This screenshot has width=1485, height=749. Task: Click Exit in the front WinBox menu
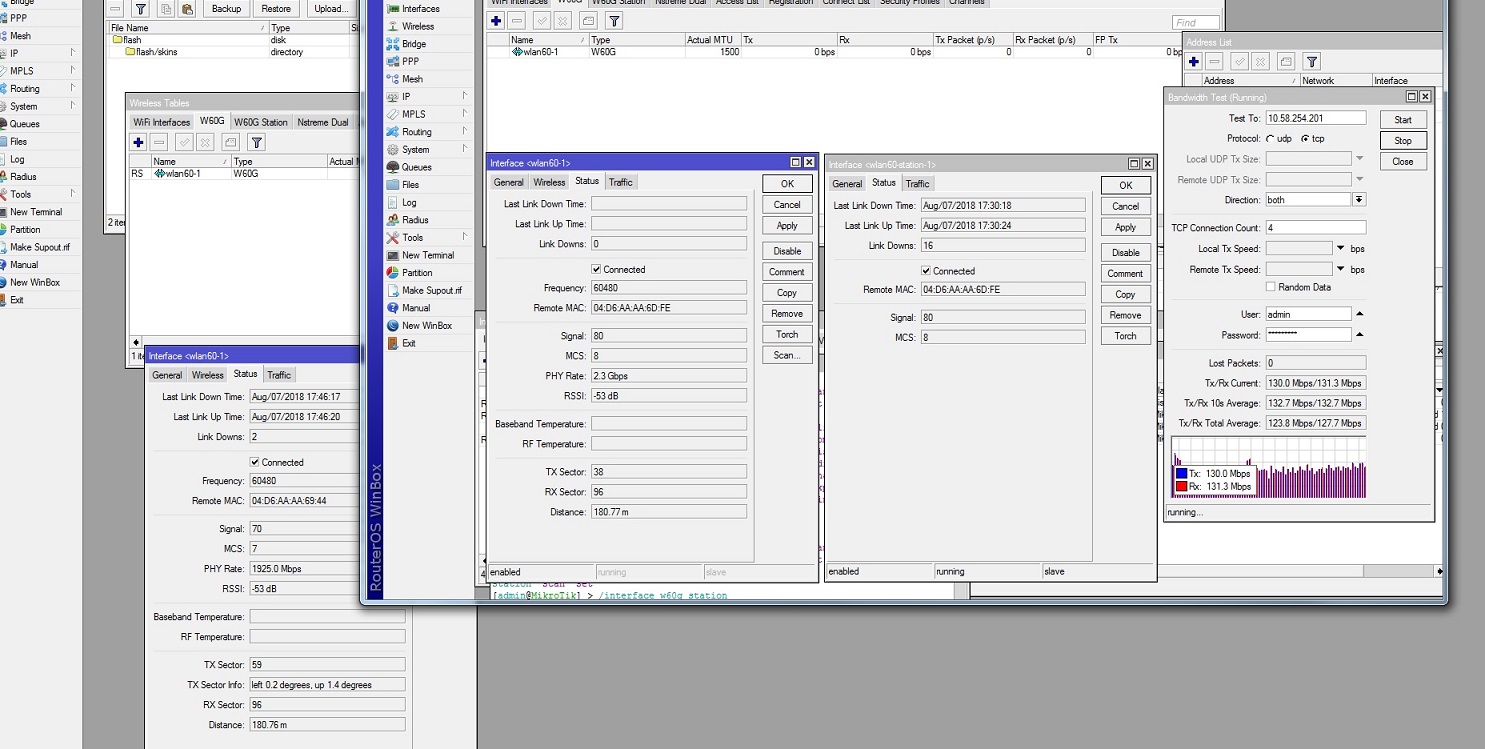[409, 343]
